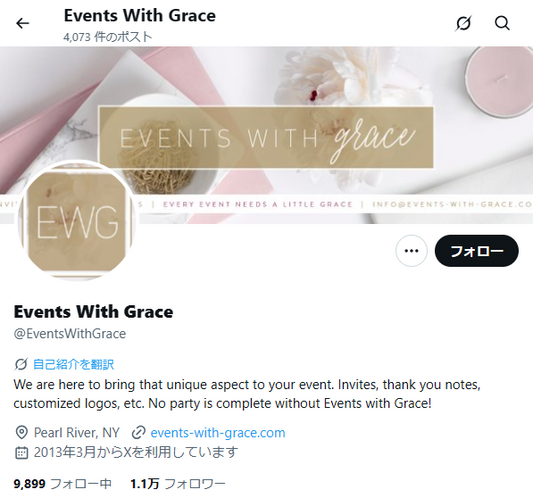Click the Events With Grace header title
The height and width of the screenshot is (498, 533).
point(140,15)
